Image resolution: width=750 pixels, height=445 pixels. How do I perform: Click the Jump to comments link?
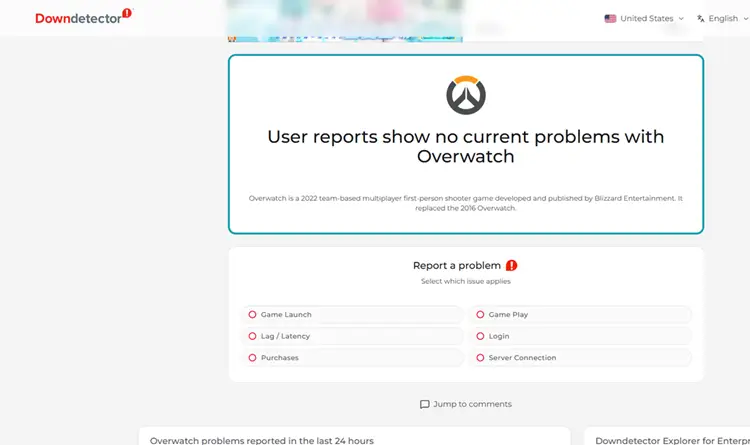point(466,404)
